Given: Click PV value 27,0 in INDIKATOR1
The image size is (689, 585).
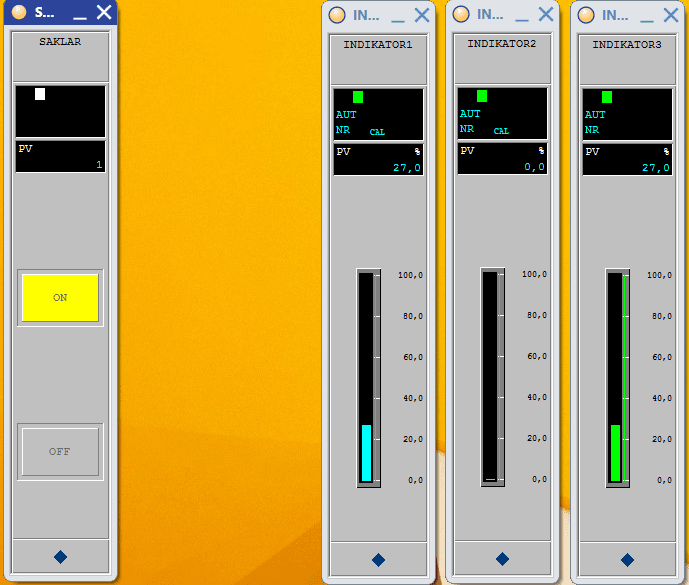Looking at the screenshot, I should [406, 168].
